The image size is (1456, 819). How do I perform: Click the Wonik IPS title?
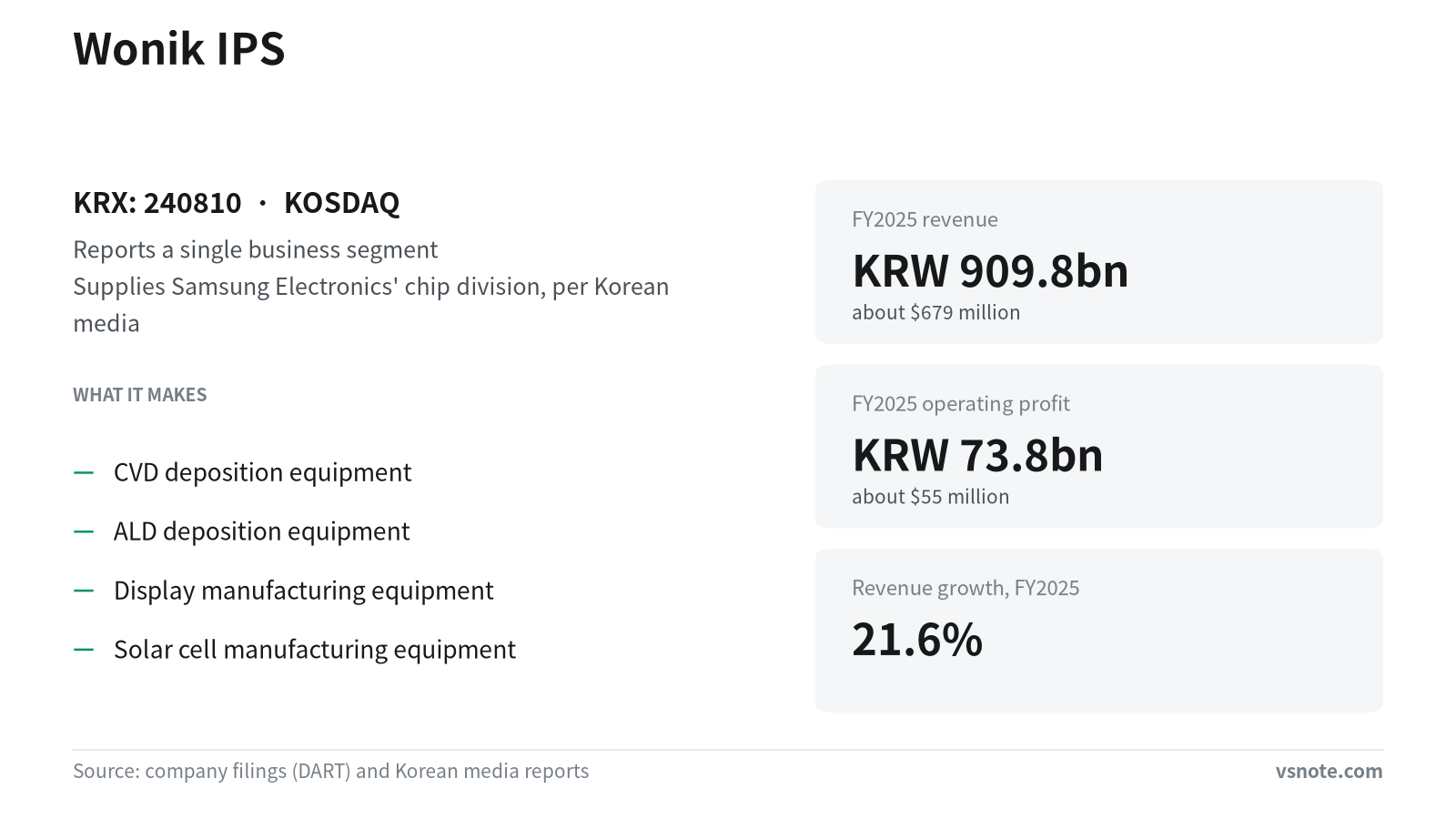click(179, 49)
